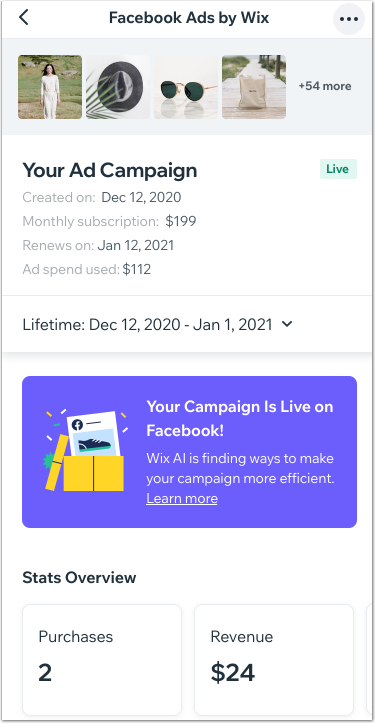This screenshot has width=375, height=723.
Task: Go back using the top-left arrow
Action: point(24,18)
